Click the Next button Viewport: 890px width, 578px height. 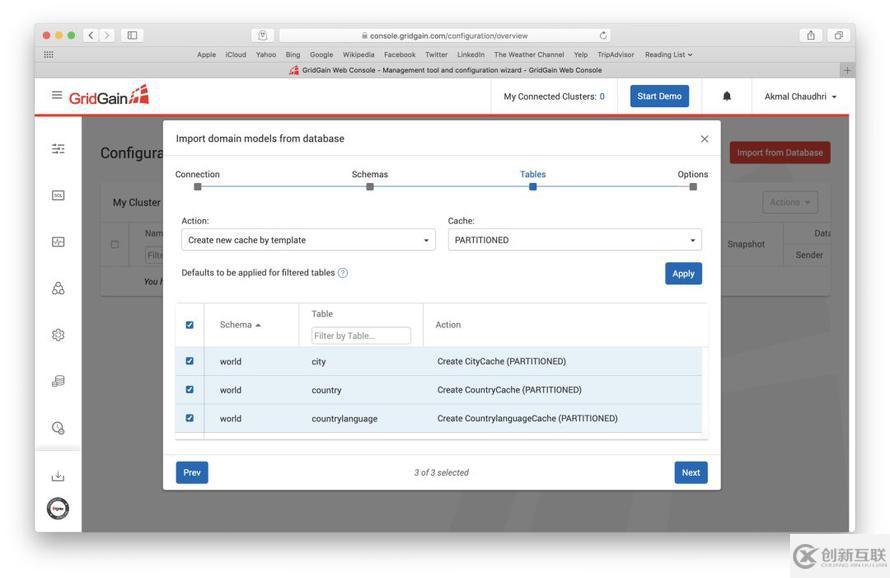point(691,472)
